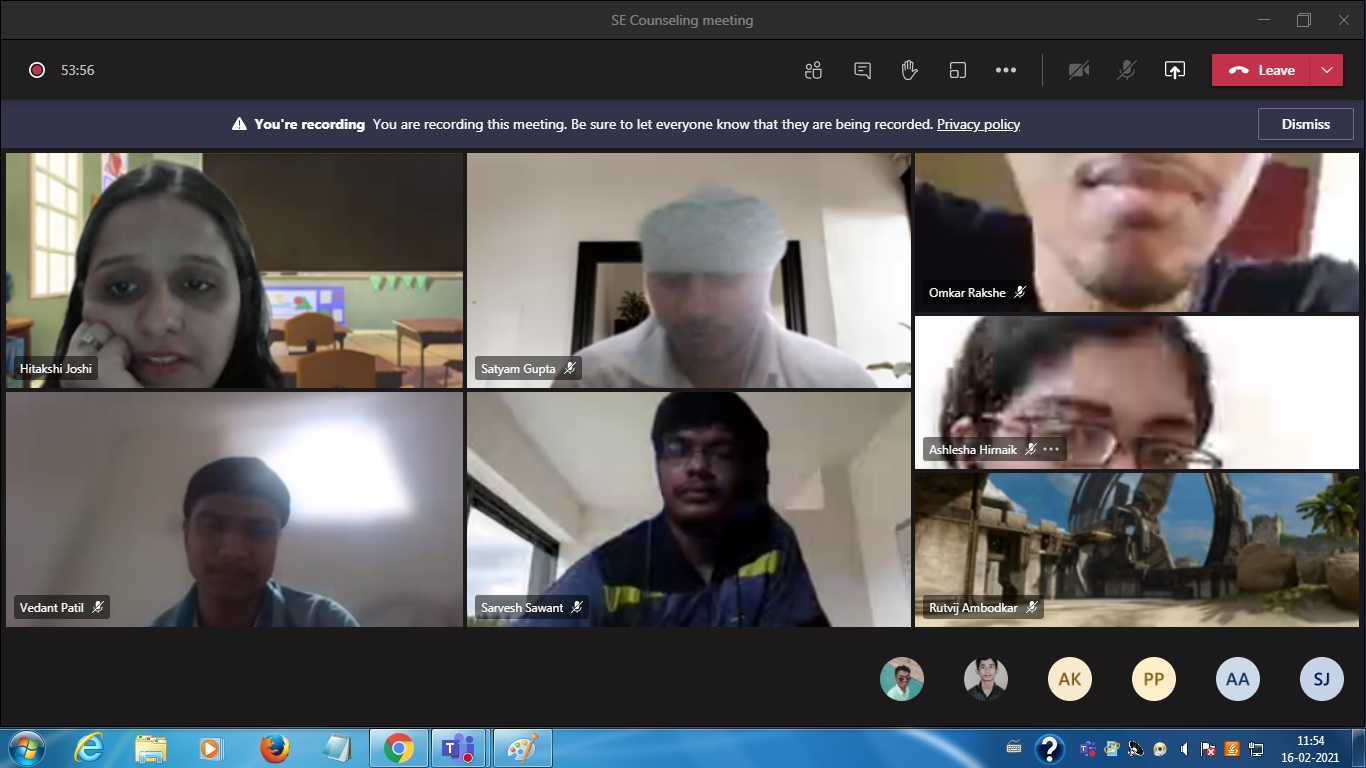Open the Privacy policy link
This screenshot has width=1366, height=768.
click(978, 124)
